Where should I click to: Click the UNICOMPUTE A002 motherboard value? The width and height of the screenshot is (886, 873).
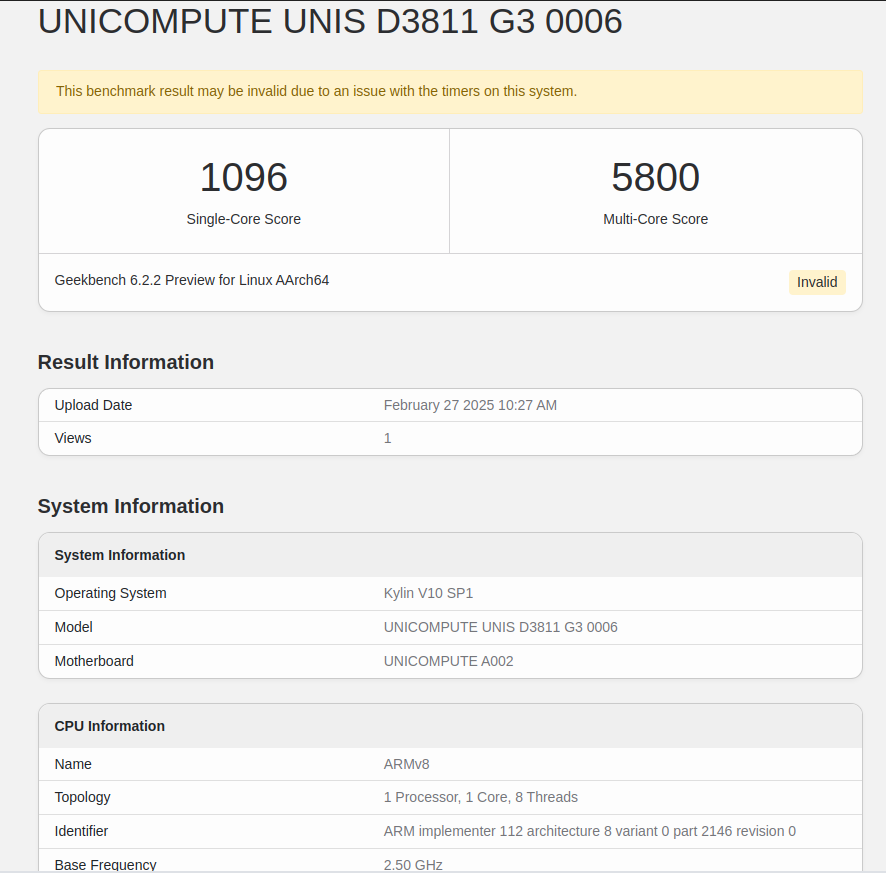pos(448,661)
